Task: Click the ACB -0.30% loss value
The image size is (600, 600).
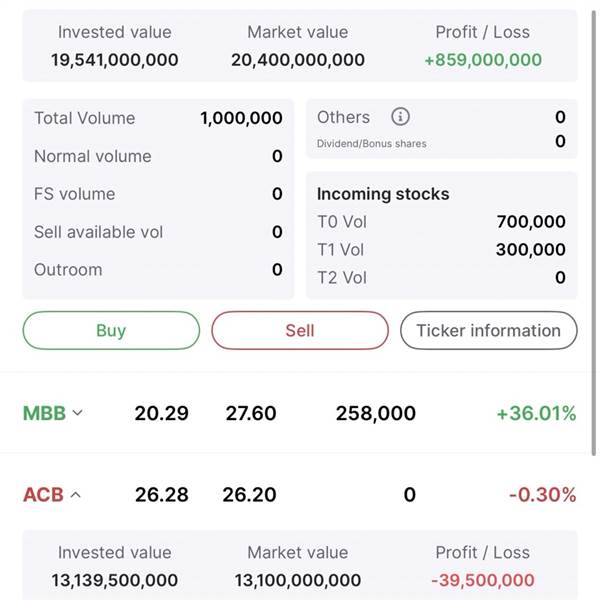Action: pyautogui.click(x=543, y=495)
